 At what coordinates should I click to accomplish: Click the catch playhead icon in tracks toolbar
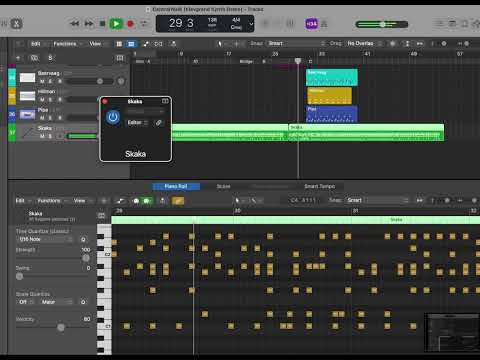(174, 44)
